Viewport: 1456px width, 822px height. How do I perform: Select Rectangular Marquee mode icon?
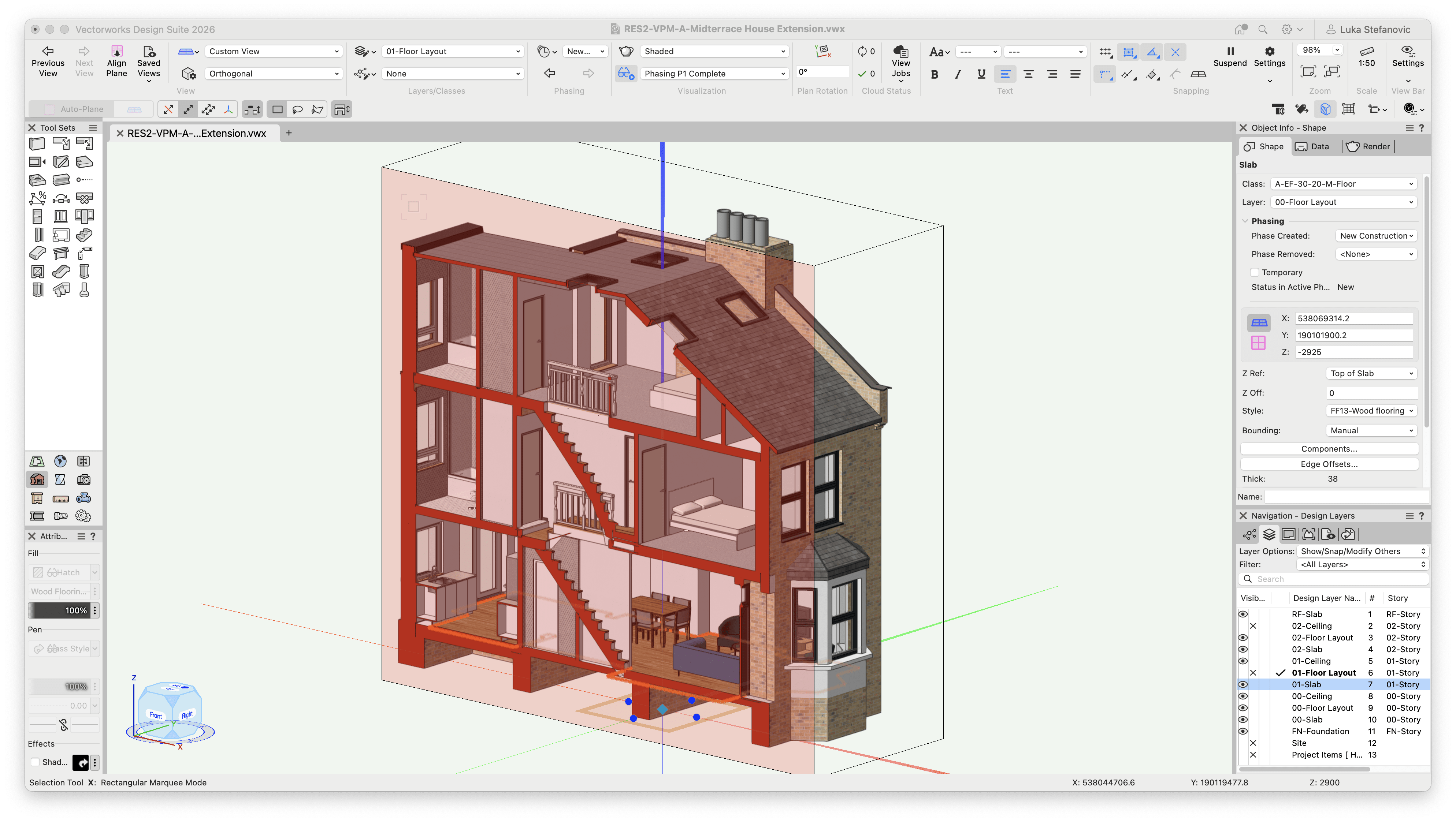click(277, 109)
